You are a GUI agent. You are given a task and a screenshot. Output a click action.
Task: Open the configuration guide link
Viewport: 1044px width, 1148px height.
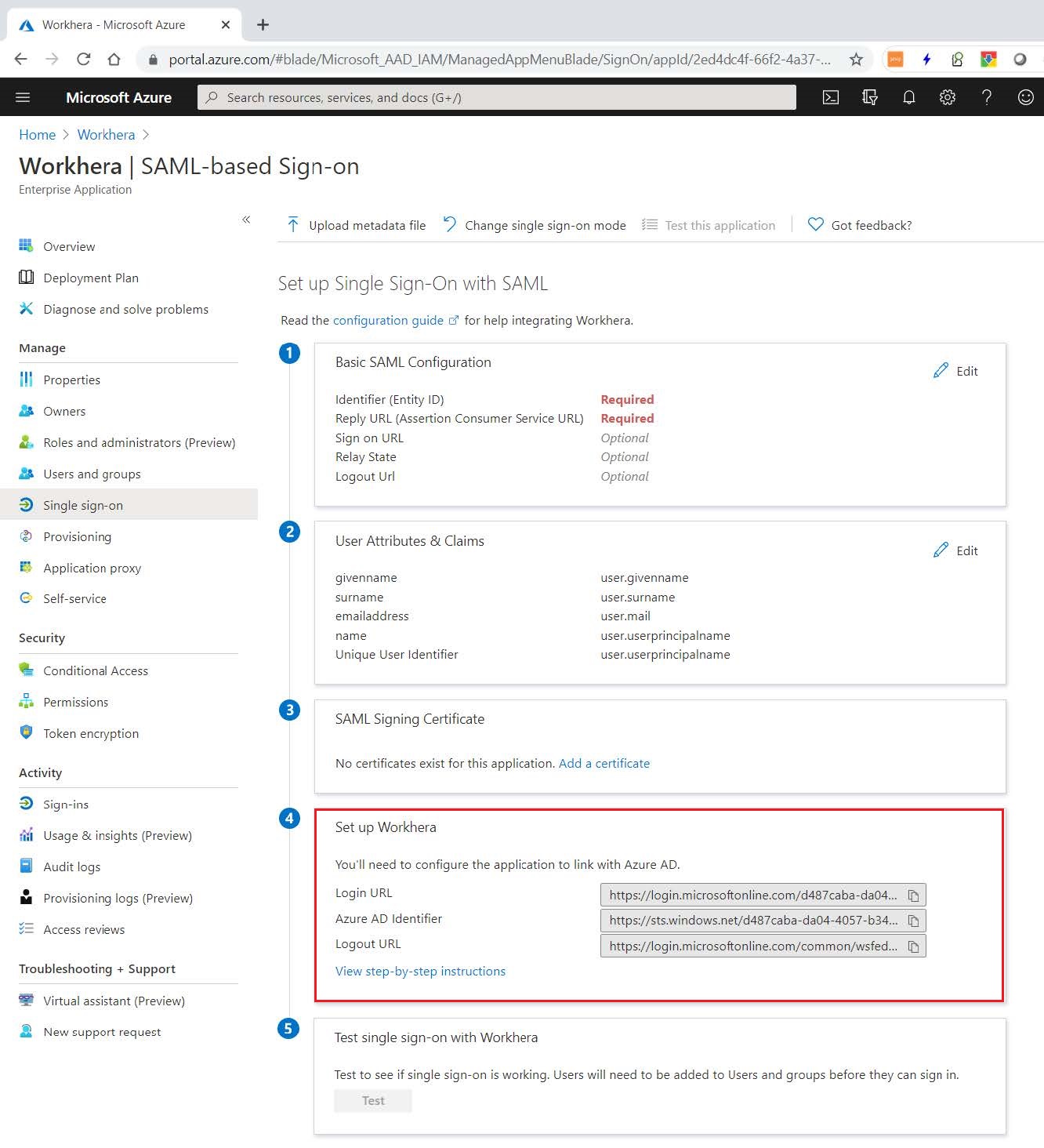point(395,321)
